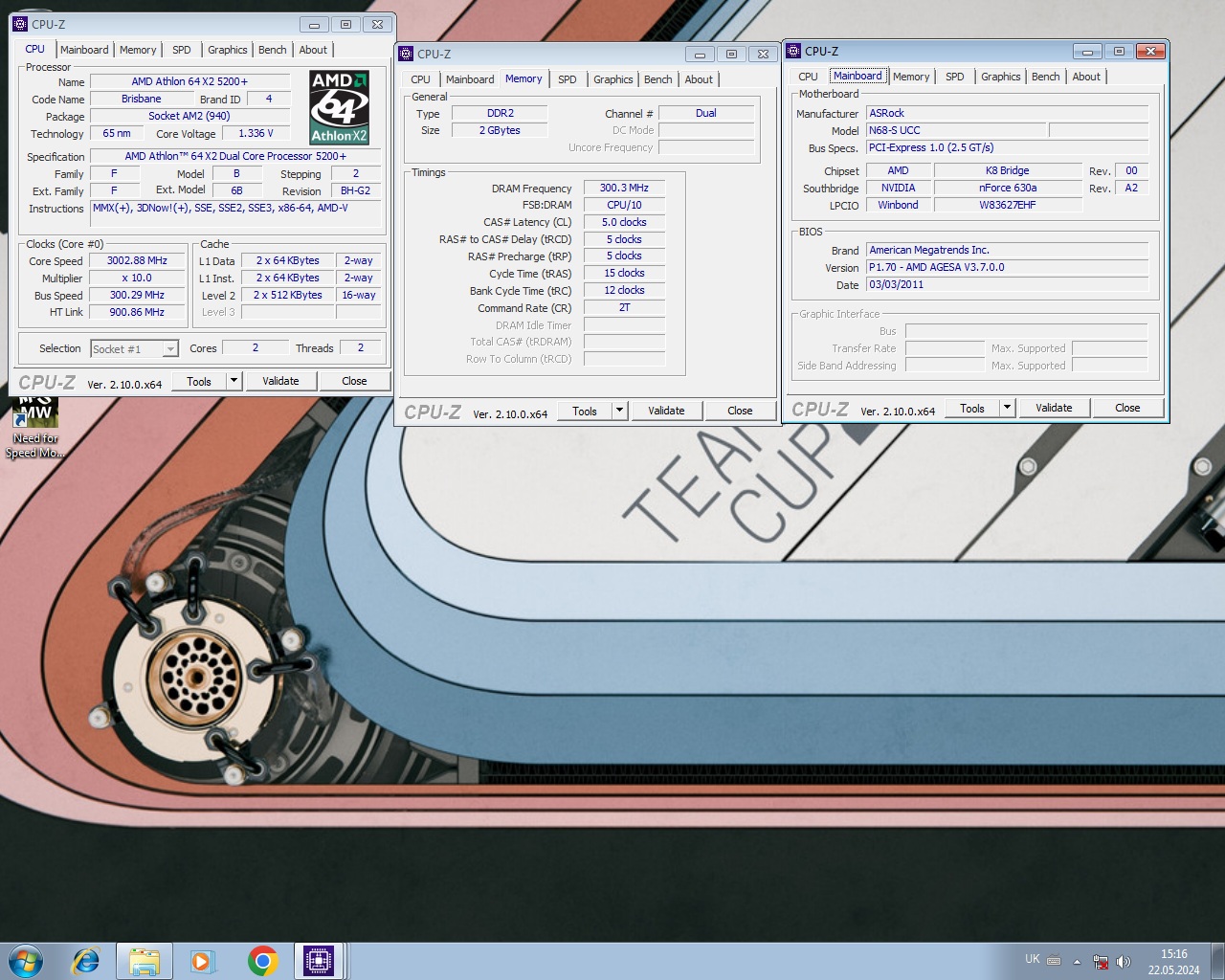The height and width of the screenshot is (980, 1225).
Task: Open Memory tab in right CPU-Z window
Action: [x=911, y=77]
